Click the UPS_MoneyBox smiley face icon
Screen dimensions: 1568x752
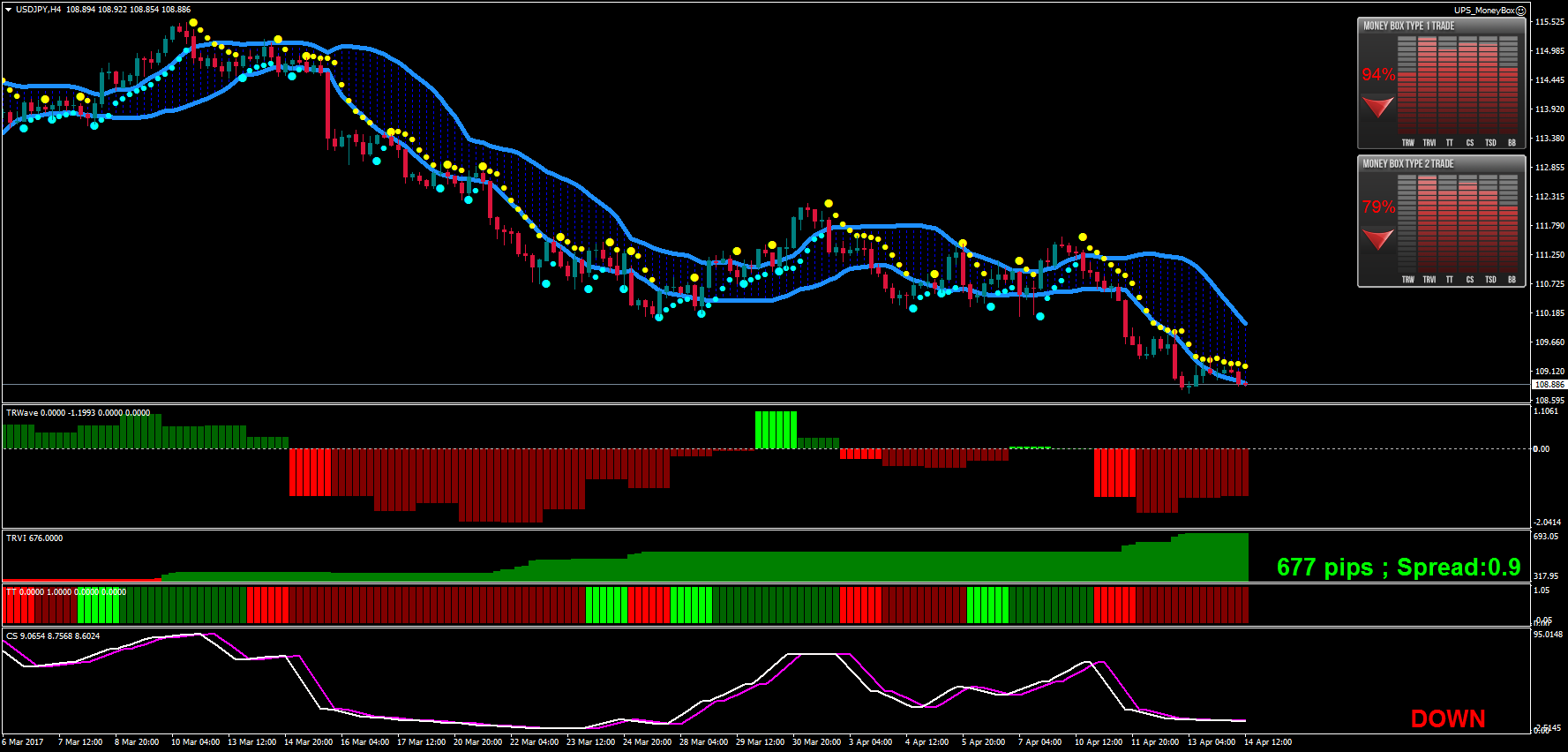1520,11
